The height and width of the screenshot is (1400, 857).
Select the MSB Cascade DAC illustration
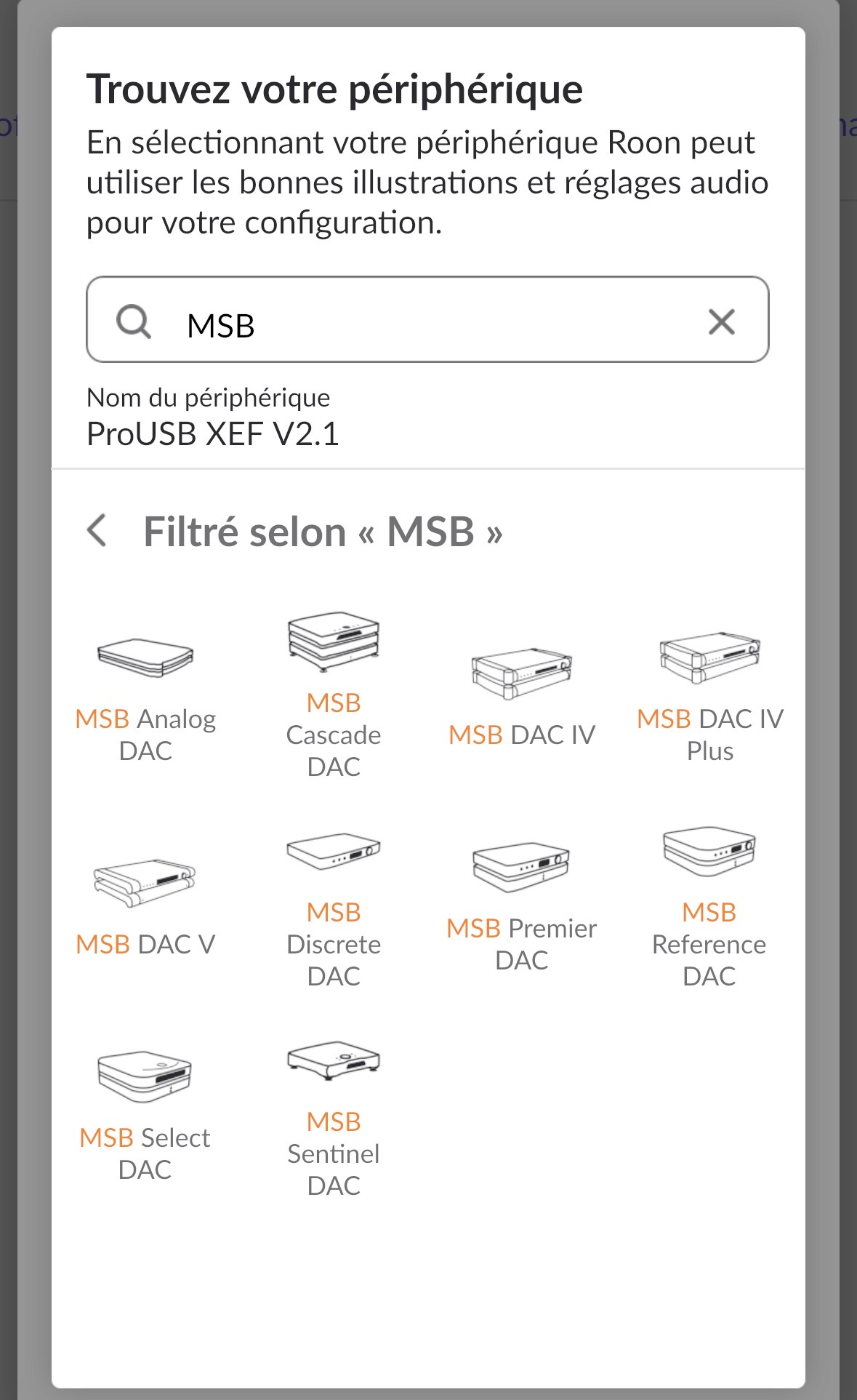[x=334, y=641]
